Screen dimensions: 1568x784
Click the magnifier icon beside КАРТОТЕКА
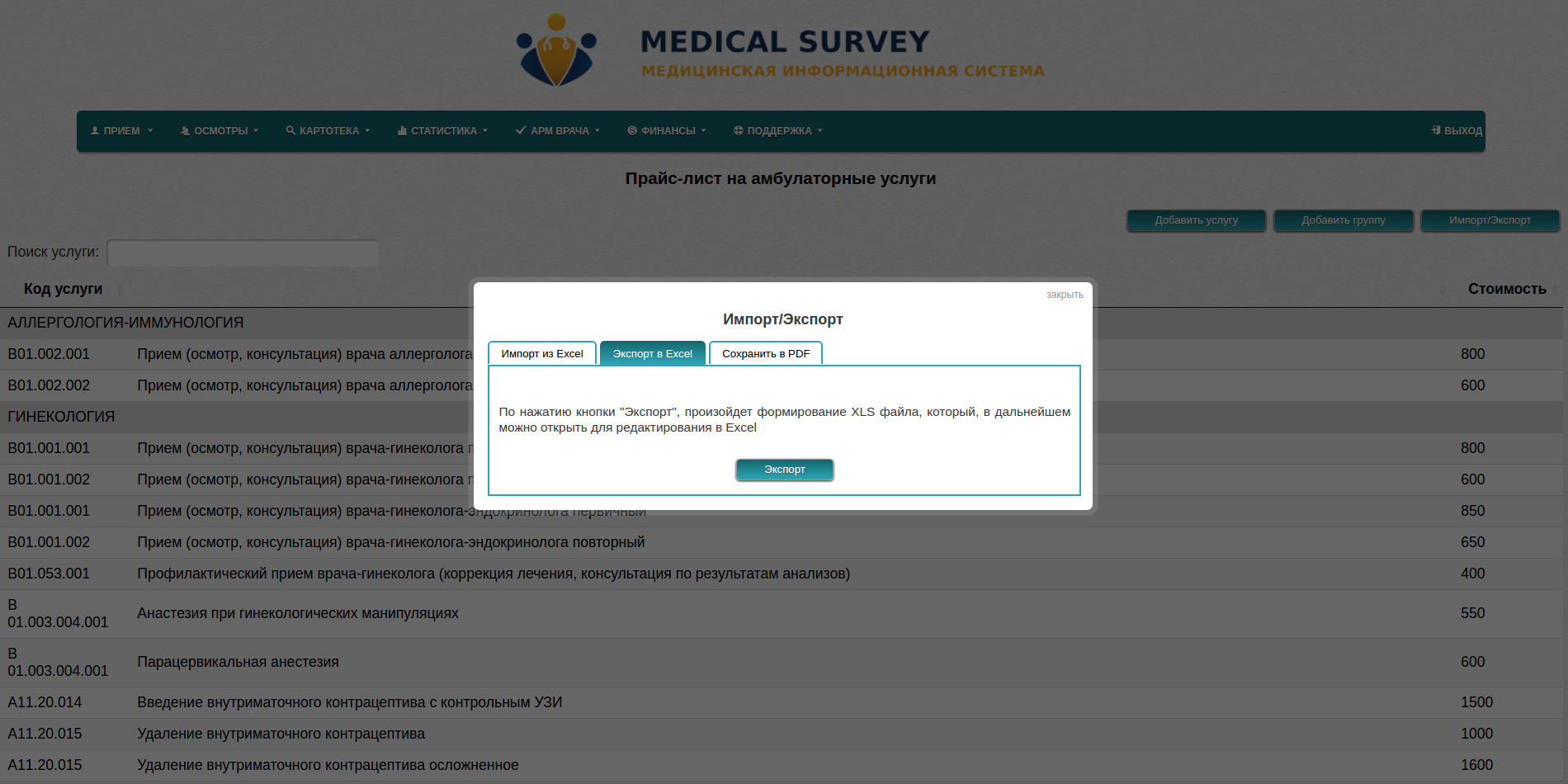(290, 130)
